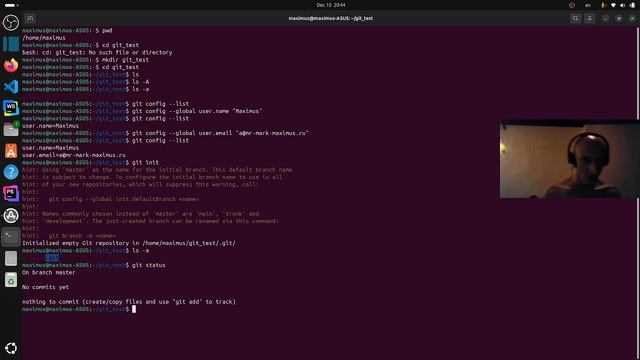Open the clock showing Dec 10 20:44
640x360 pixels.
[x=331, y=5]
